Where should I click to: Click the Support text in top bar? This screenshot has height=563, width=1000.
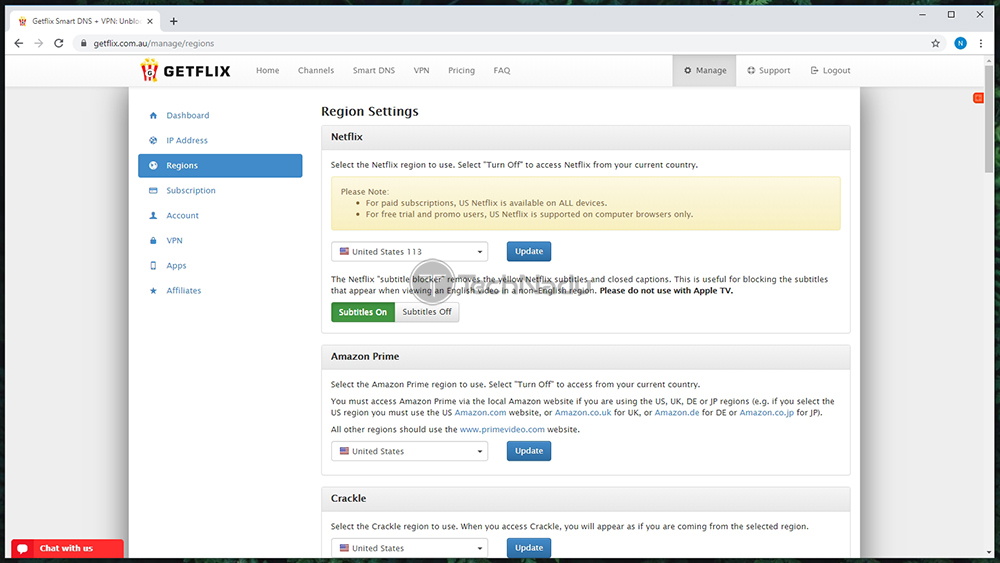[x=774, y=70]
